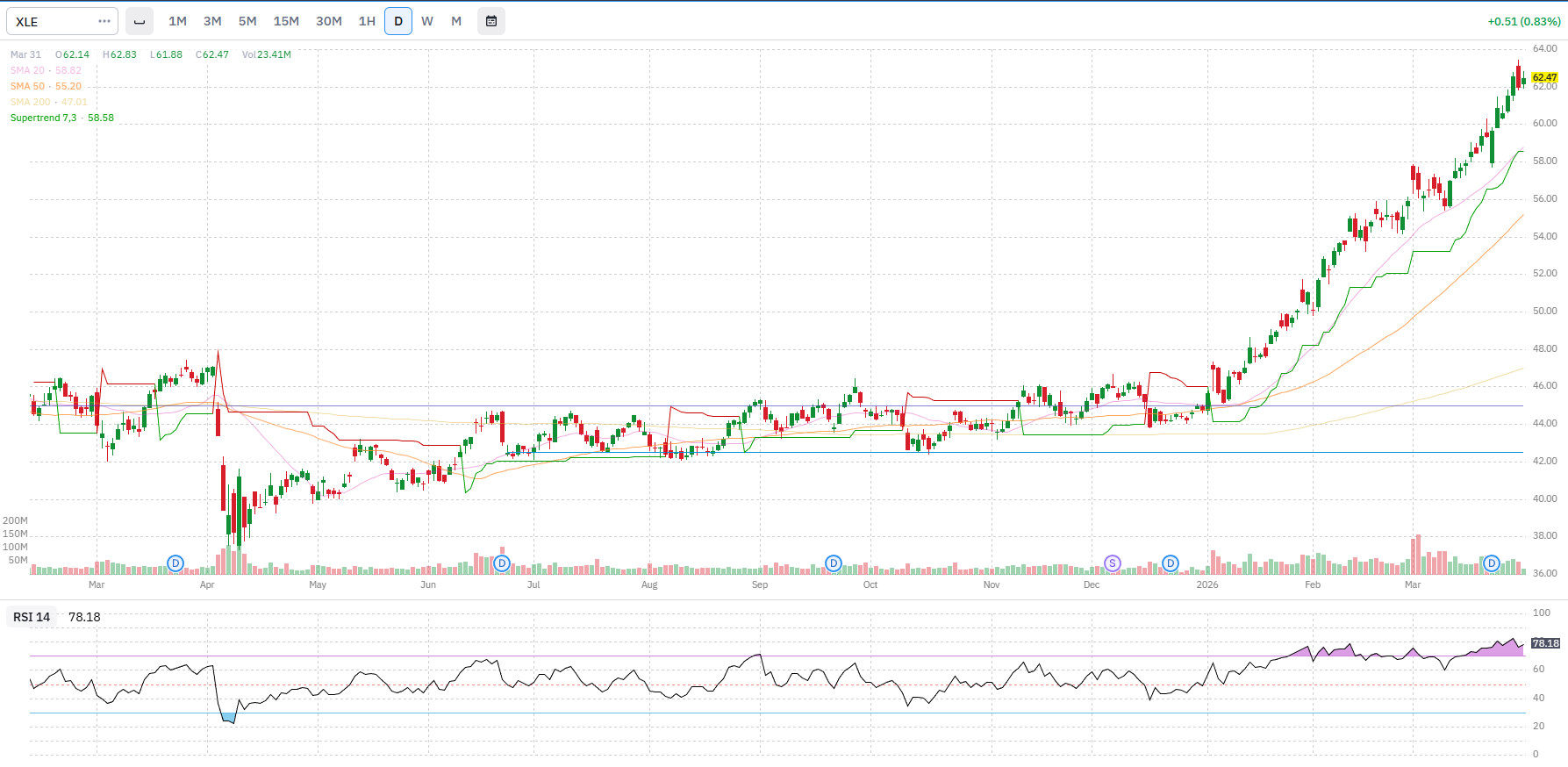Switch to the 15M timeframe
This screenshot has width=1568, height=767.
pos(286,21)
